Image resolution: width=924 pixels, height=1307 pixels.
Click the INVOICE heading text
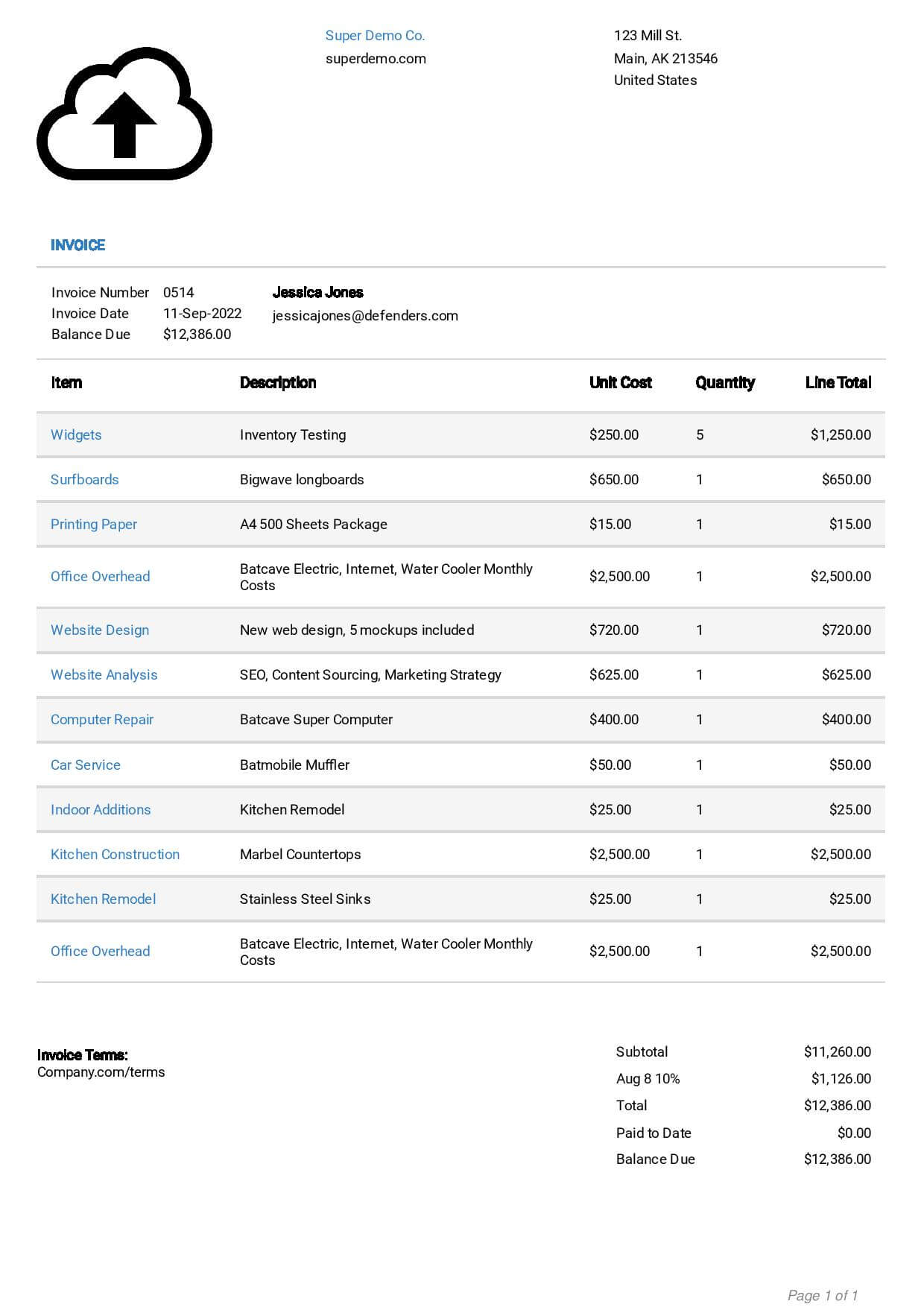pos(77,245)
